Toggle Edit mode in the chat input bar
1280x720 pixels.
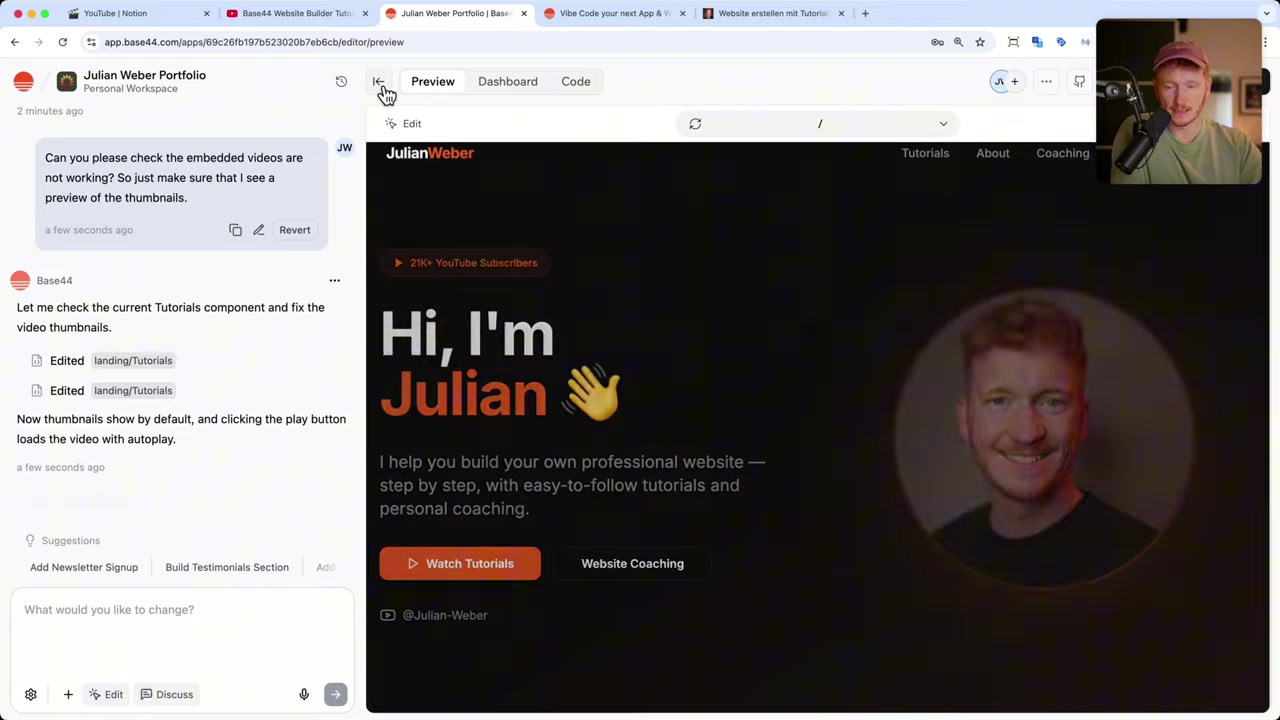click(x=106, y=694)
